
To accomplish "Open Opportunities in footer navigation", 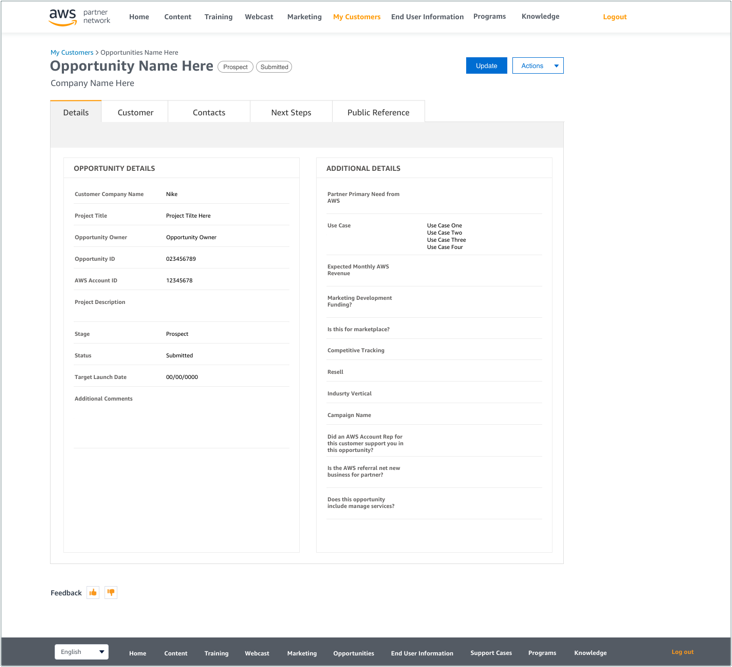I will [x=353, y=653].
